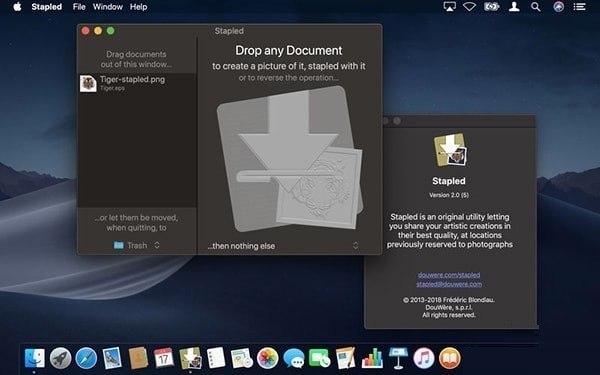Screen dimensions: 600x375
Task: Open the File menu
Action: tap(79, 7)
